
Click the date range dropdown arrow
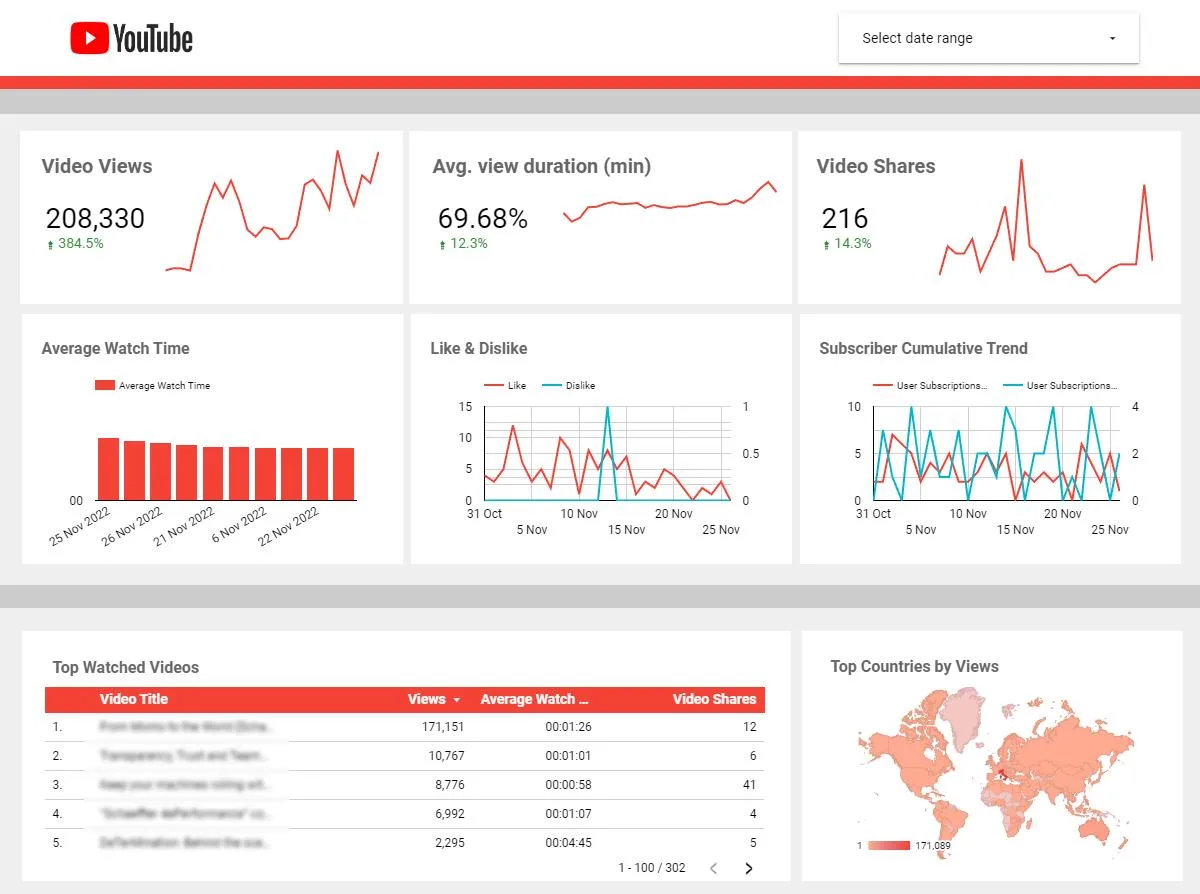[x=1112, y=39]
